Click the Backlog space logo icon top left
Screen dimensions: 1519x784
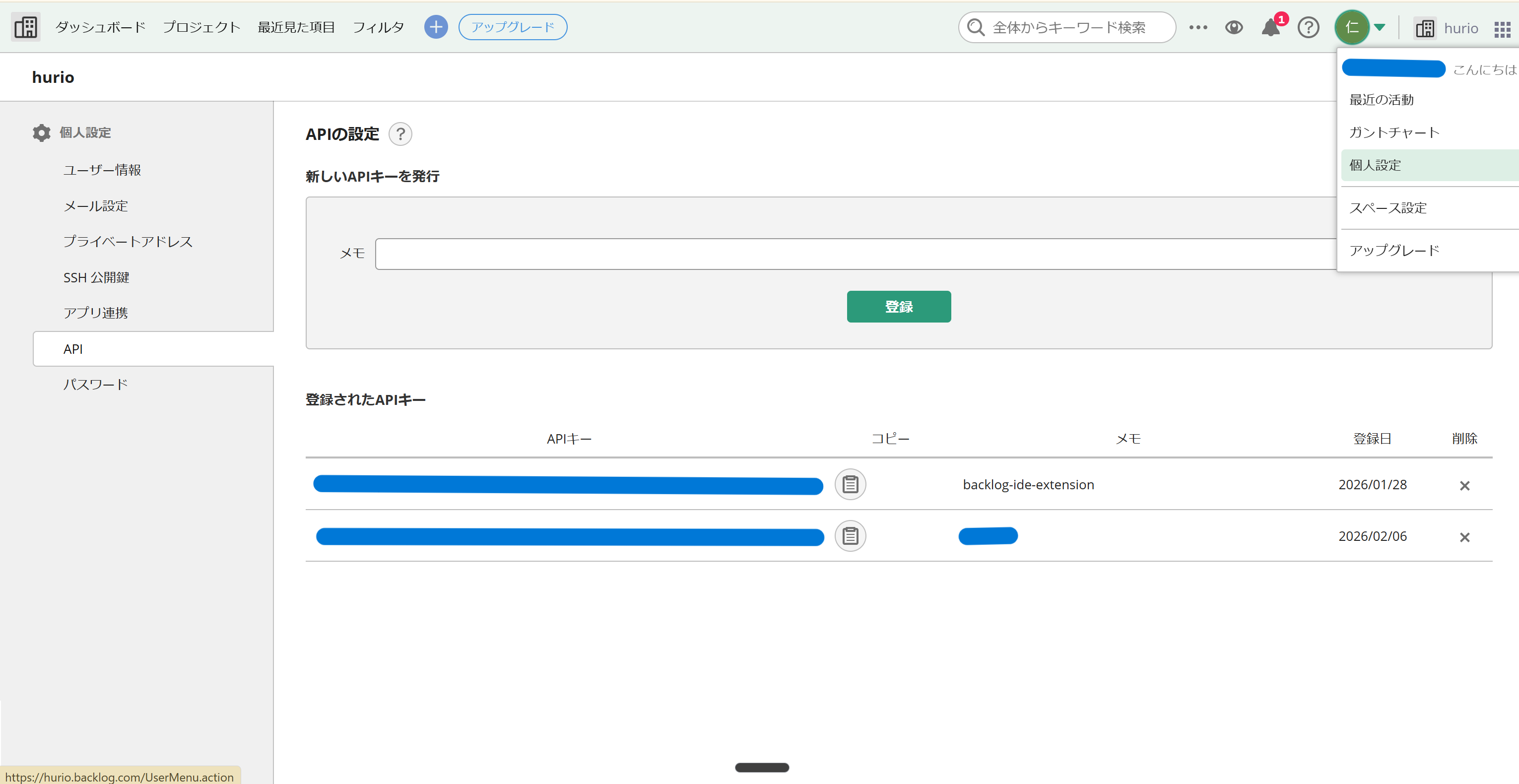click(x=25, y=26)
